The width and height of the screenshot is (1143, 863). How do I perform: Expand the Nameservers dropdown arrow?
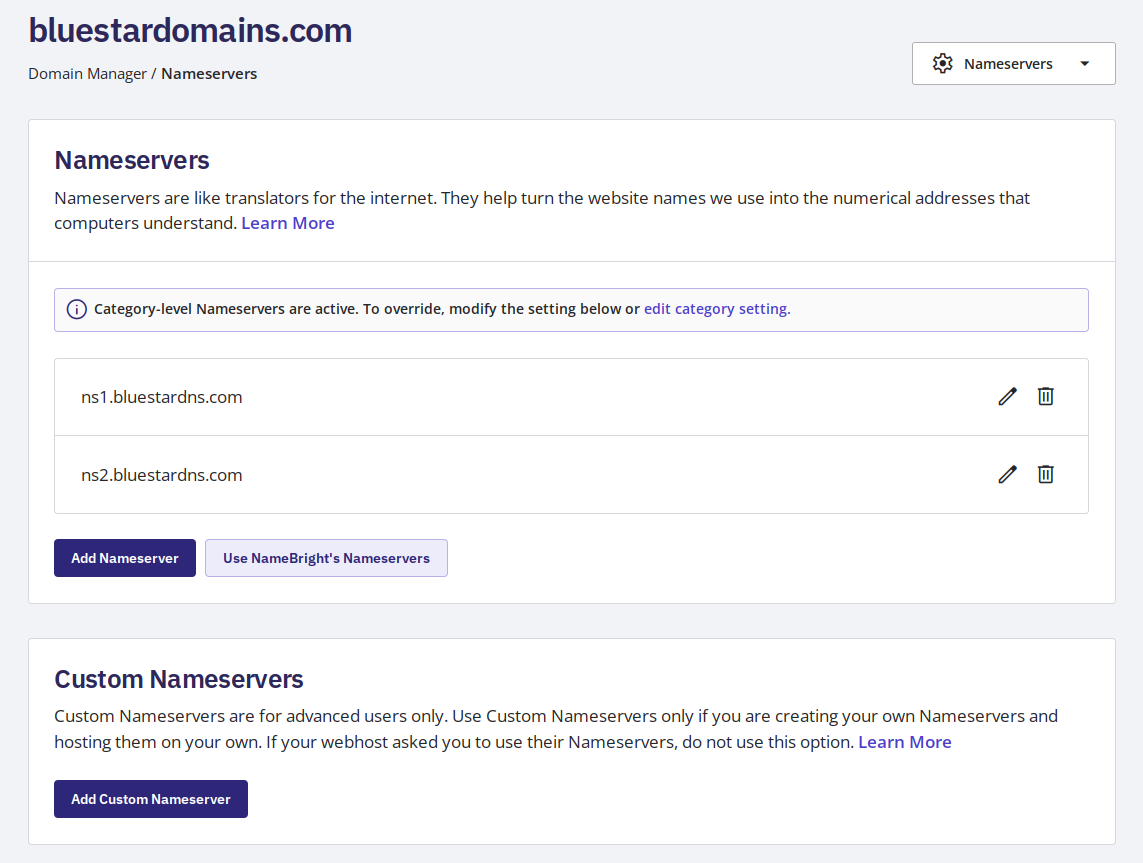[x=1085, y=64]
